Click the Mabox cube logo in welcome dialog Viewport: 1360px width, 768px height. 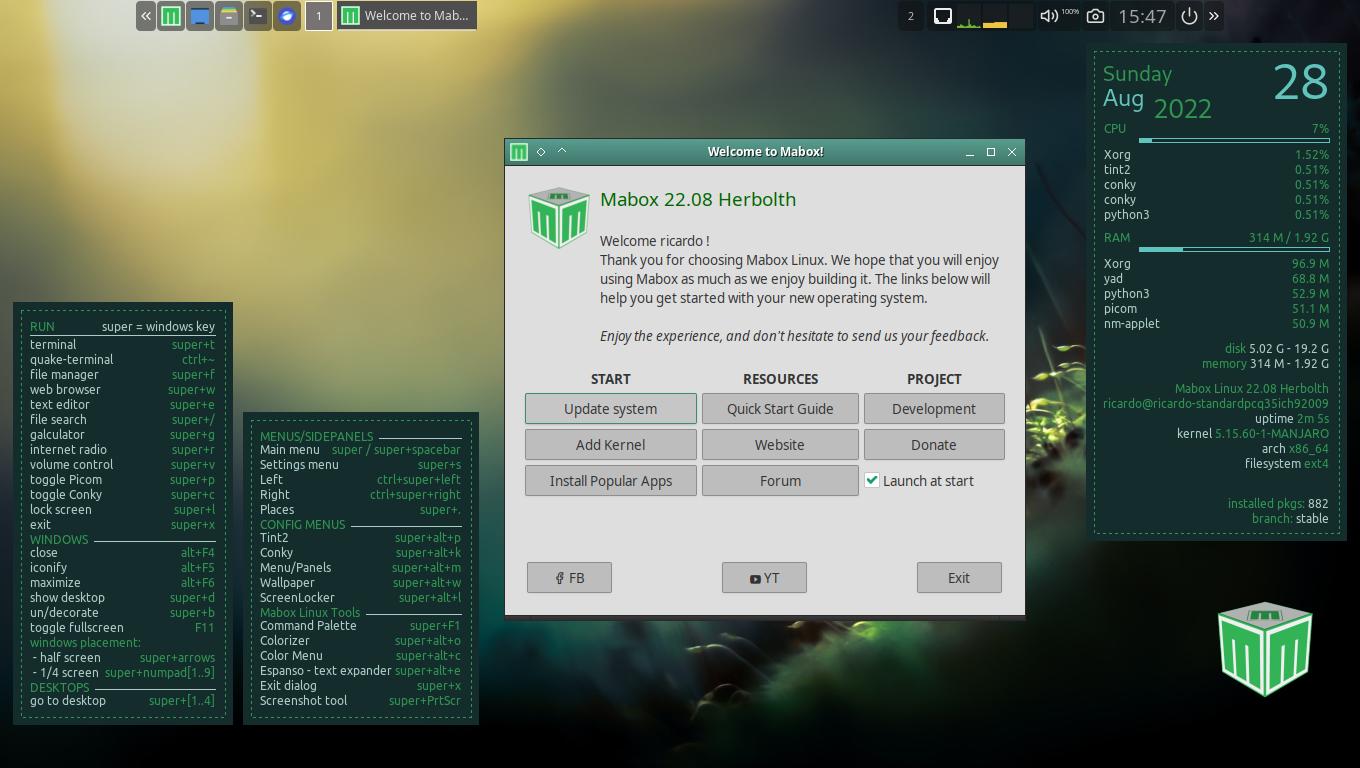click(x=558, y=216)
